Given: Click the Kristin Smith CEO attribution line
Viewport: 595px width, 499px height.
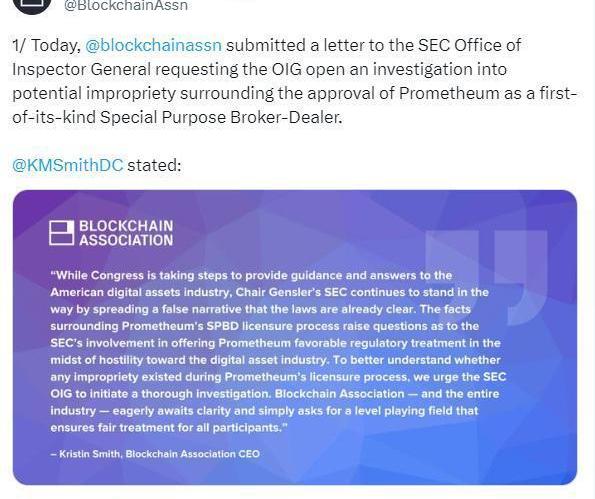Looking at the screenshot, I should 155,454.
